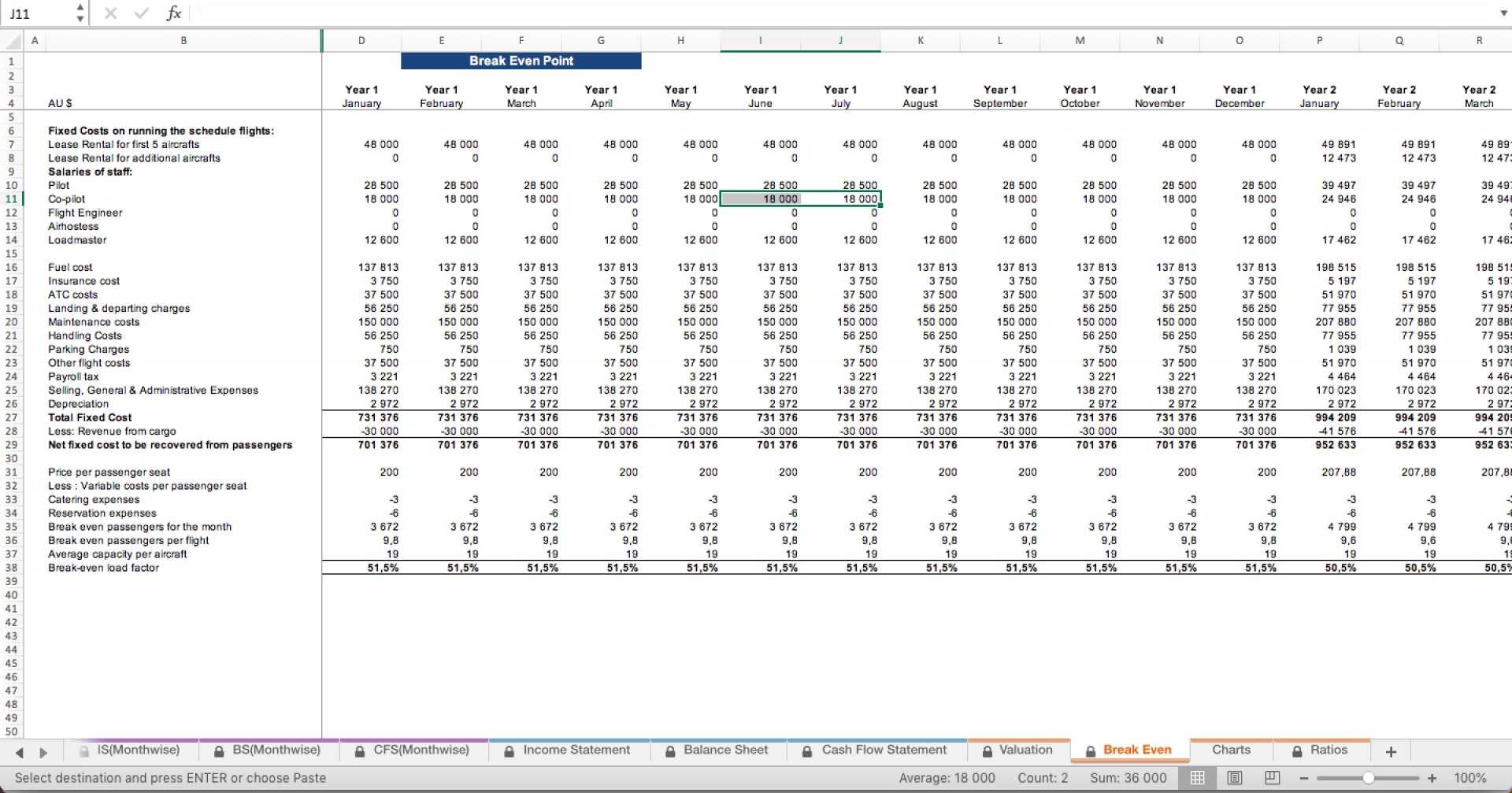Image resolution: width=1512 pixels, height=793 pixels.
Task: Switch to the Cash Flow Statement tab
Action: (x=884, y=750)
